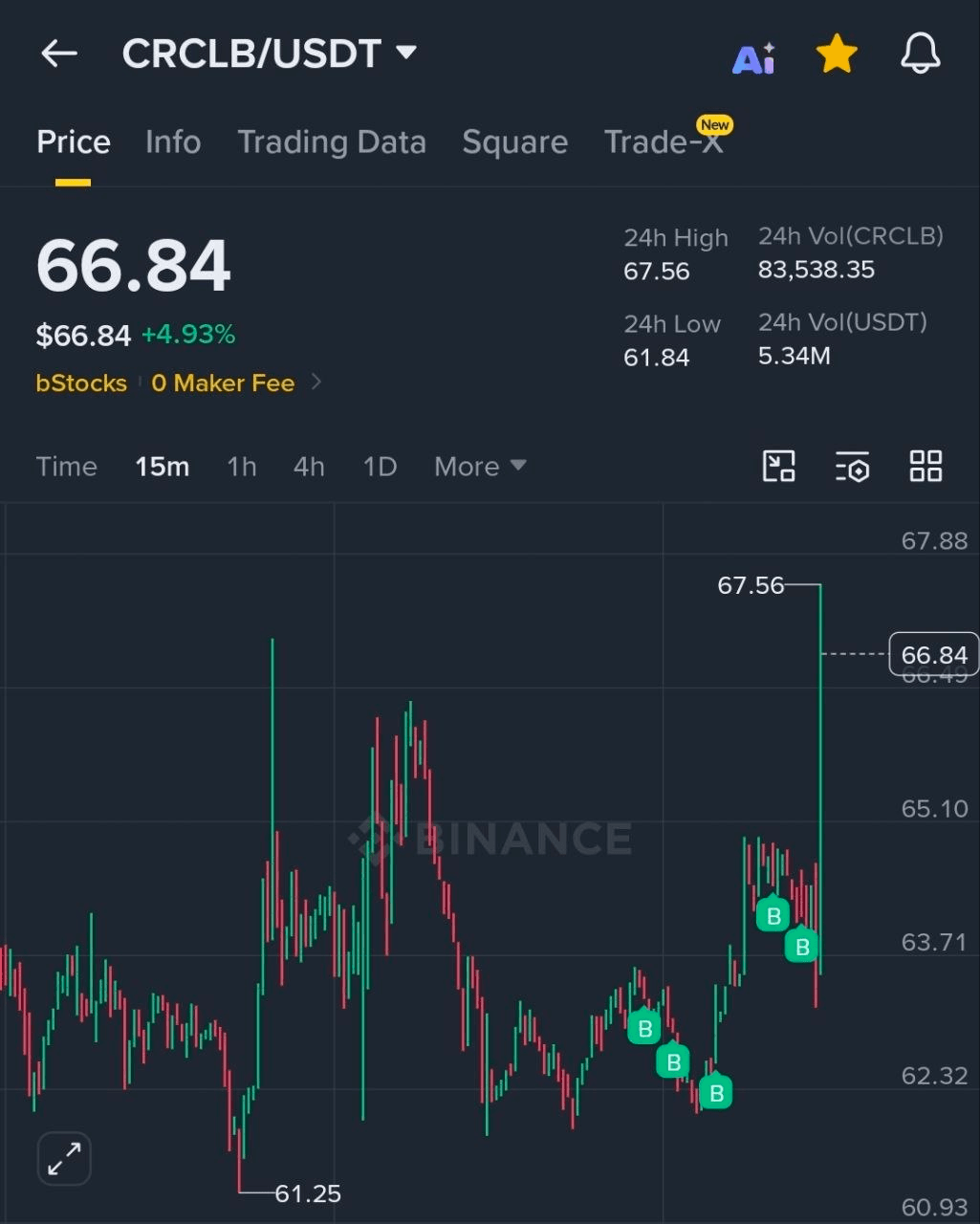The image size is (980, 1224).
Task: Open the Square tab
Action: click(515, 142)
